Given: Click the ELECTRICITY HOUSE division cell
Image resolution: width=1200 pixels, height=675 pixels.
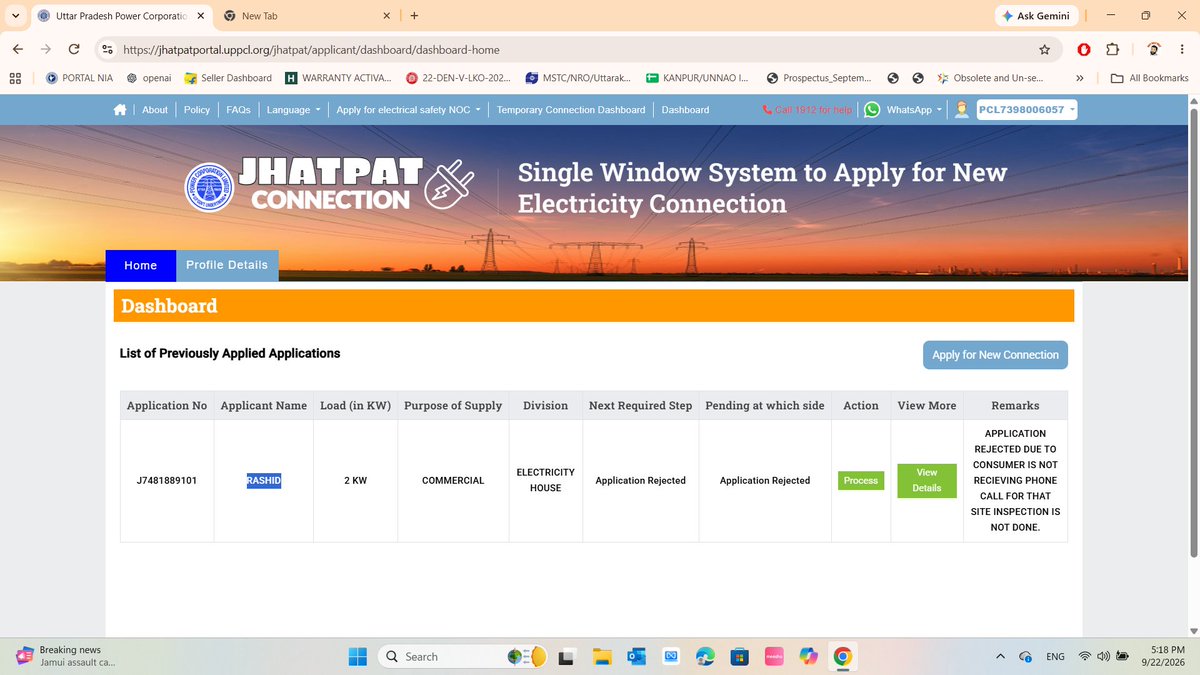Looking at the screenshot, I should coord(545,480).
